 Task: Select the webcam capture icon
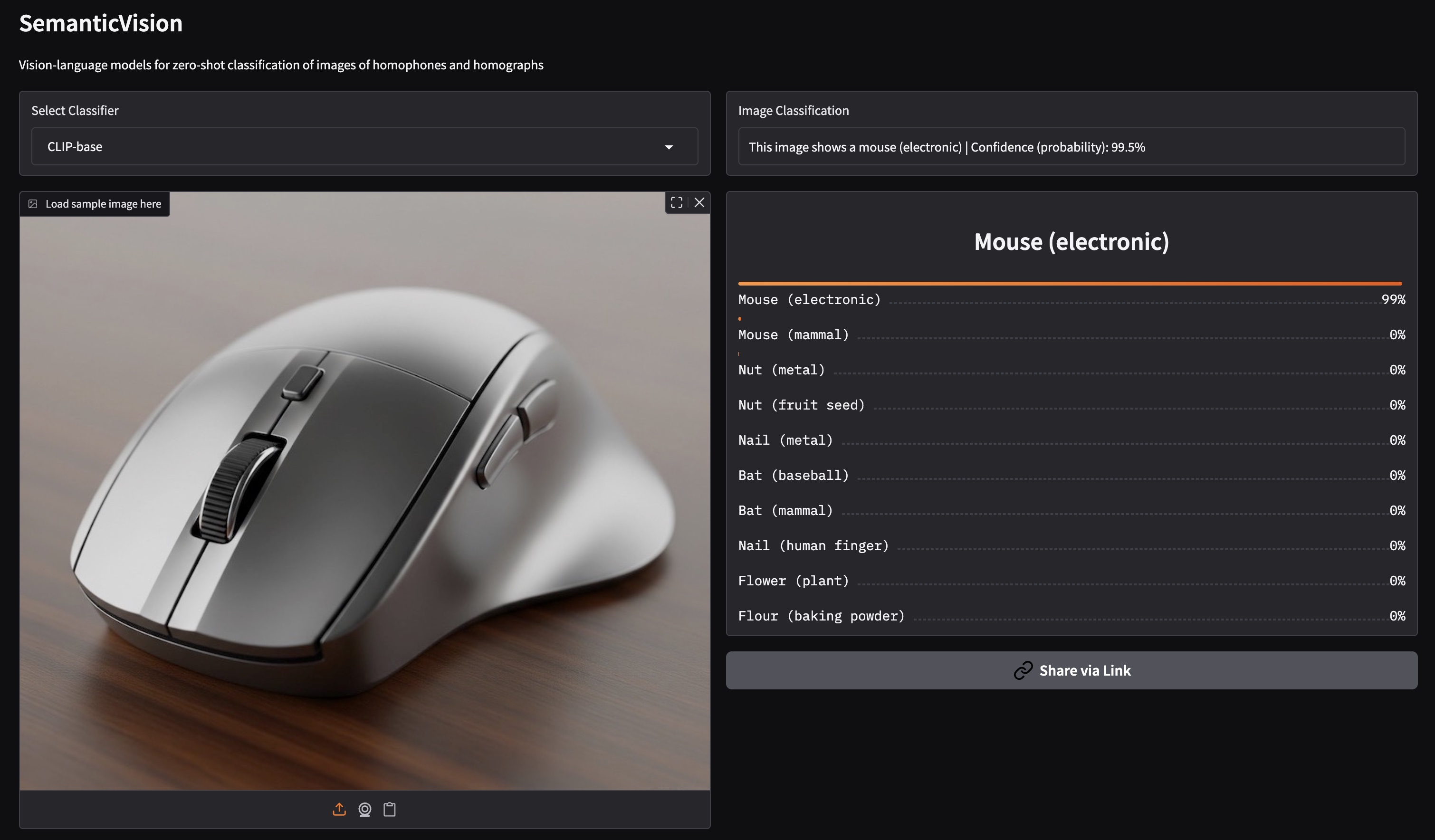[365, 810]
